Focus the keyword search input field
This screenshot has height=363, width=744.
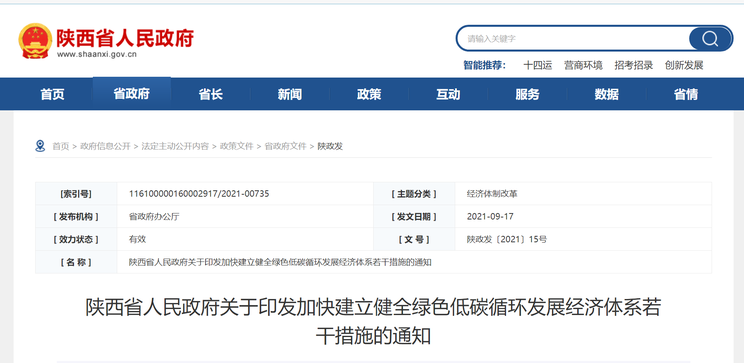pyautogui.click(x=574, y=38)
